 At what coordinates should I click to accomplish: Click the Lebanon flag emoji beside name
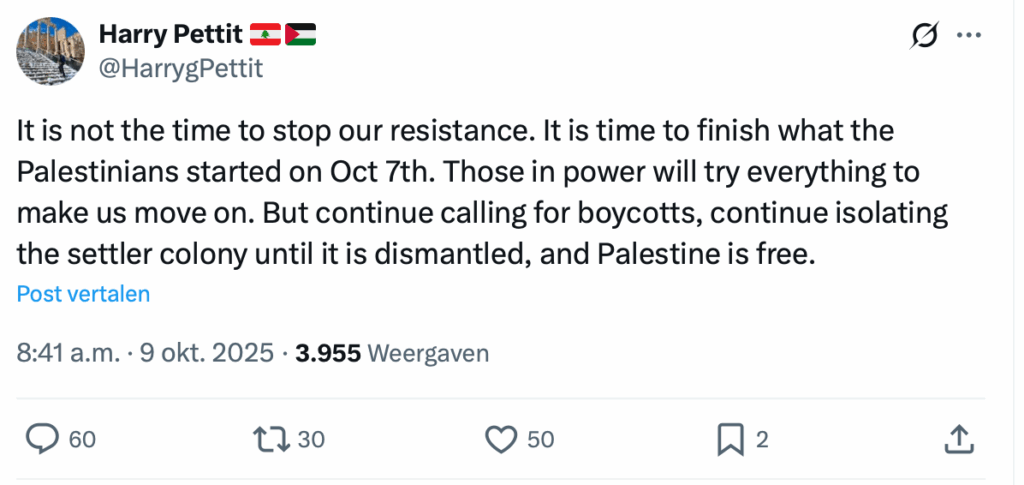tap(264, 35)
